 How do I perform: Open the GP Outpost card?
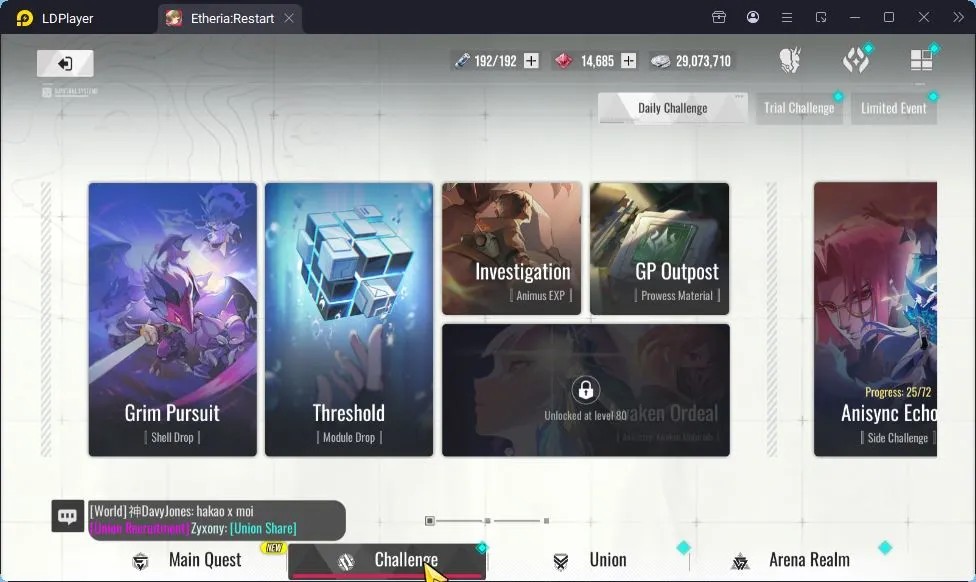click(660, 248)
